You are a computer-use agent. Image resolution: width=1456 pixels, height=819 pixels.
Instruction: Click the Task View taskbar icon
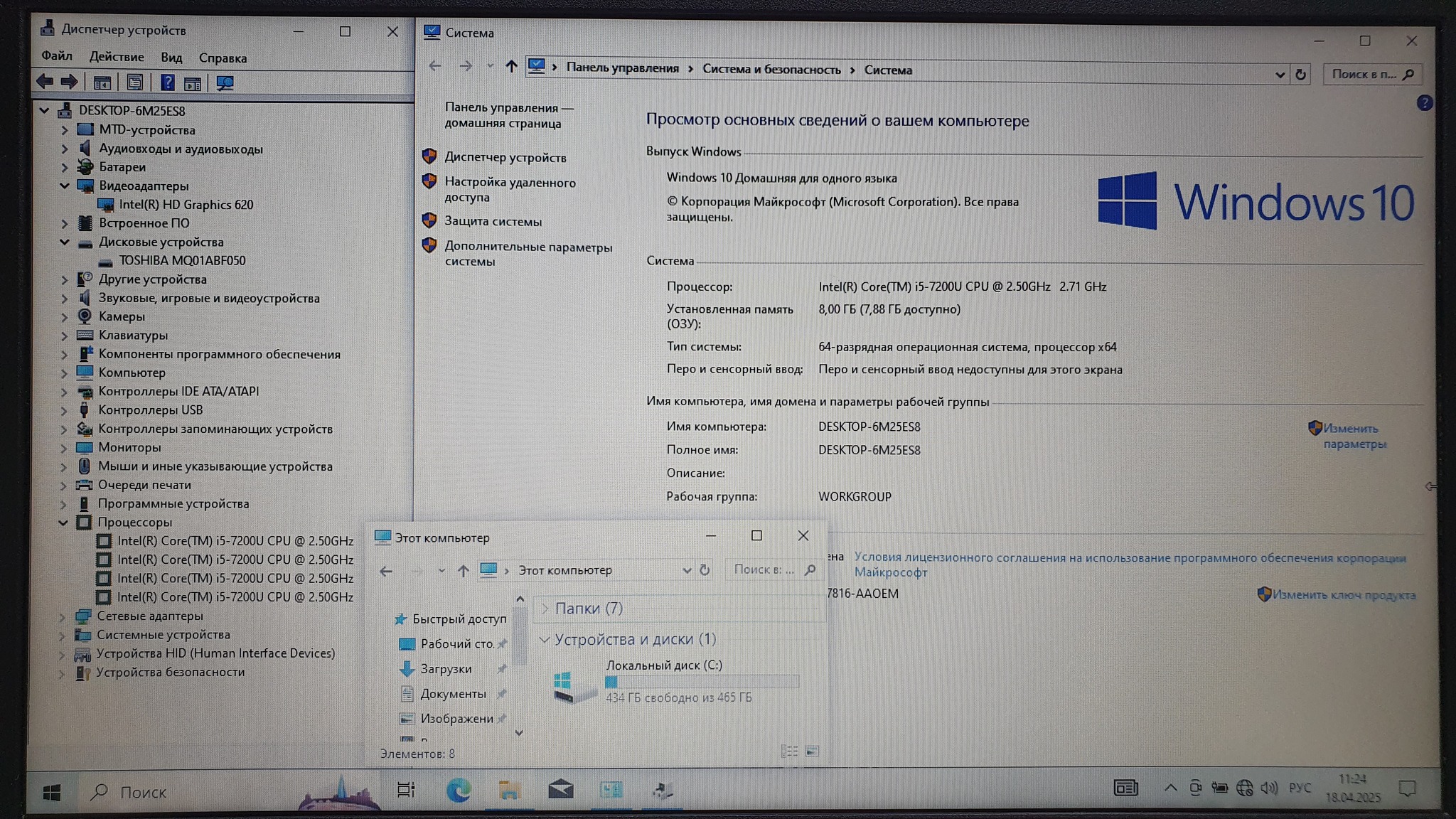click(x=406, y=790)
